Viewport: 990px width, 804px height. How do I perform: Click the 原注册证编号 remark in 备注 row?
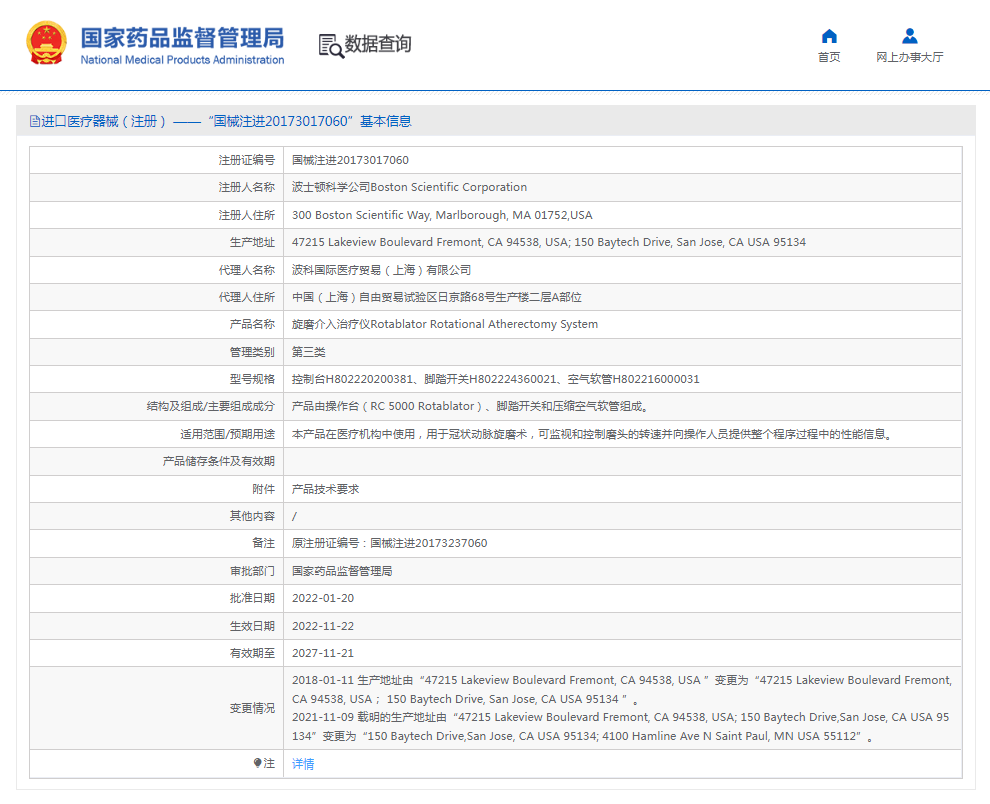389,543
